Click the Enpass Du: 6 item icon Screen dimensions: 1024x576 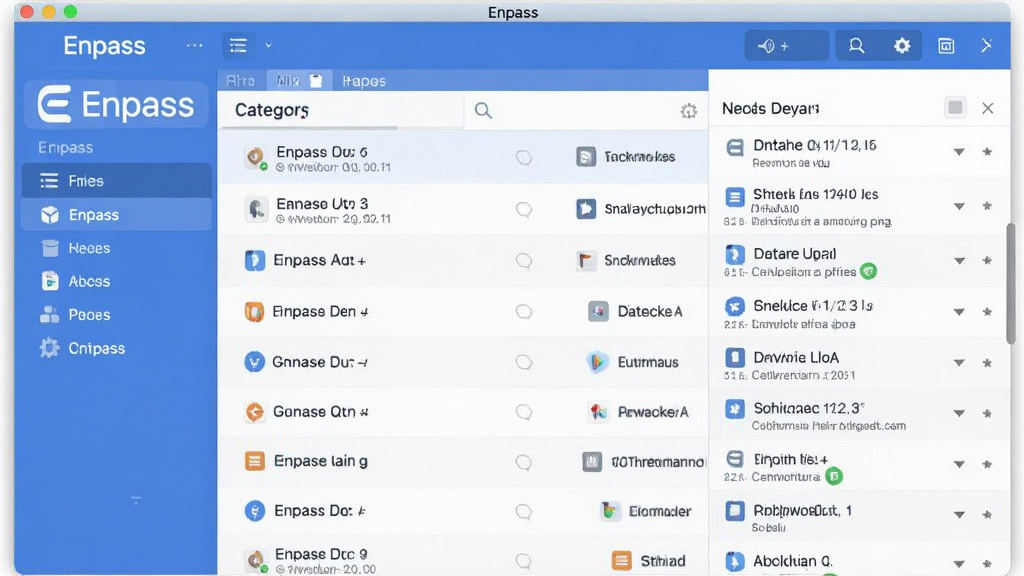[255, 157]
